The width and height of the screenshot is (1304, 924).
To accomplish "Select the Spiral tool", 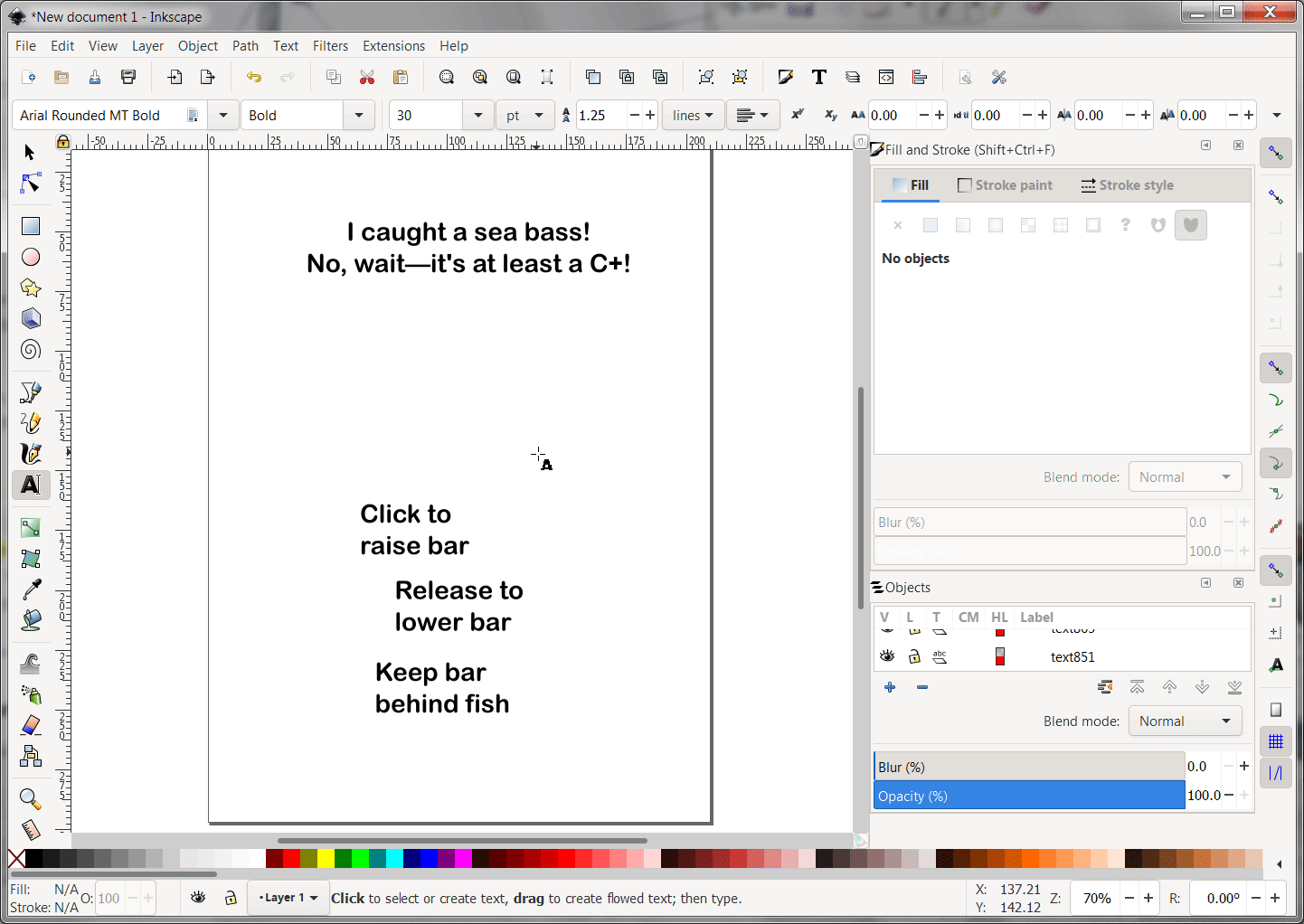I will (x=30, y=350).
